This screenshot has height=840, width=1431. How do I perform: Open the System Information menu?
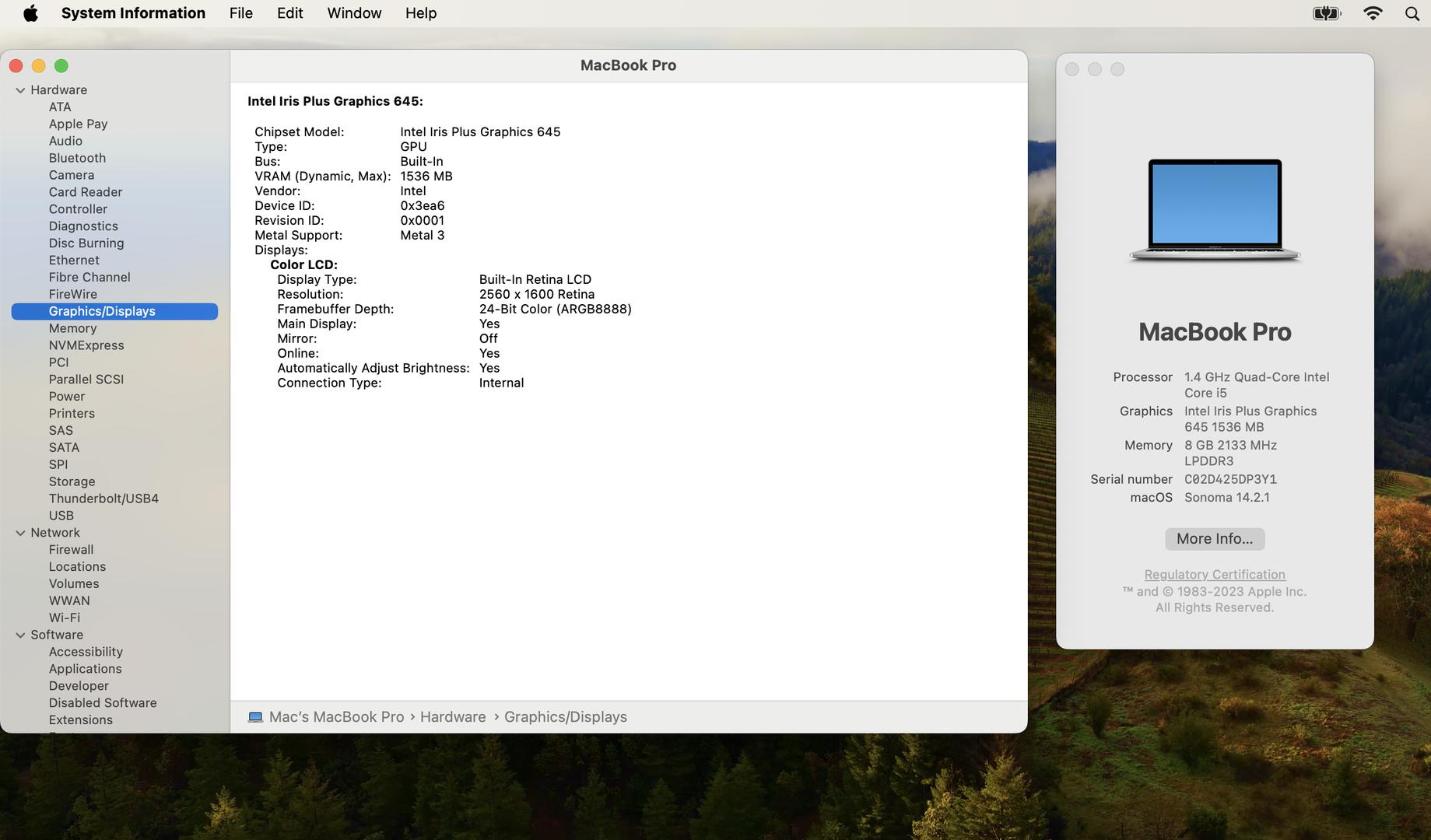[133, 13]
